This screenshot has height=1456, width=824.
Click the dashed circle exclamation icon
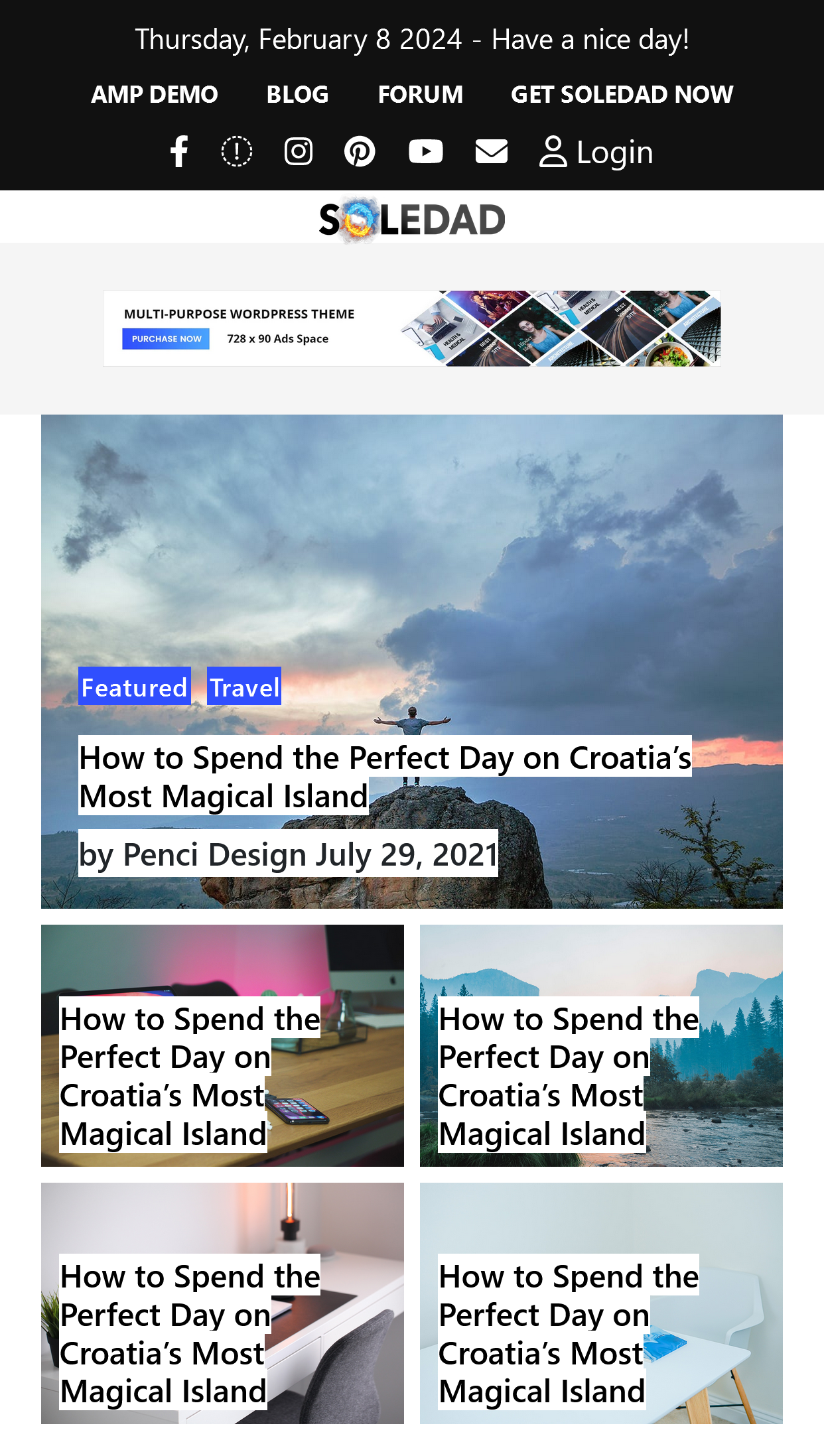(x=236, y=151)
